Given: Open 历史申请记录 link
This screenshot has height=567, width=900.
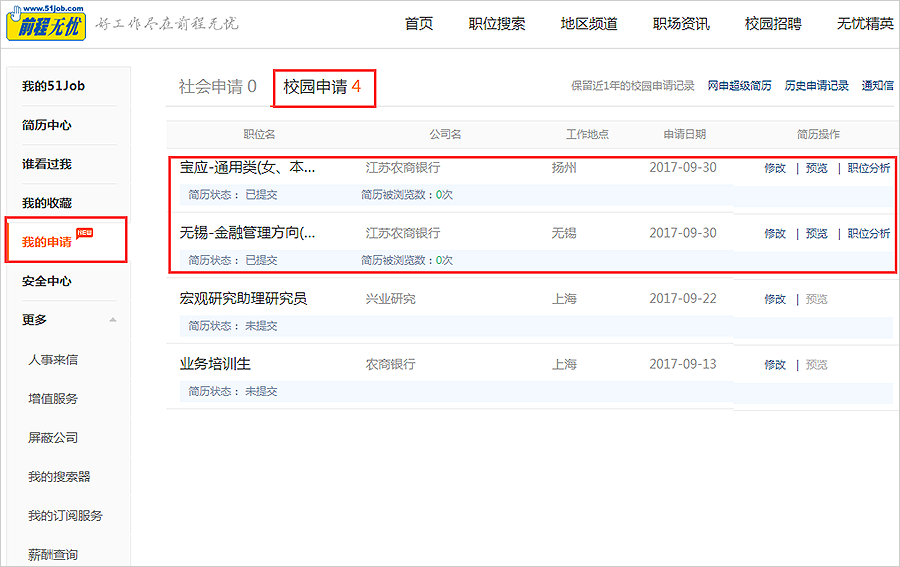Looking at the screenshot, I should [817, 86].
